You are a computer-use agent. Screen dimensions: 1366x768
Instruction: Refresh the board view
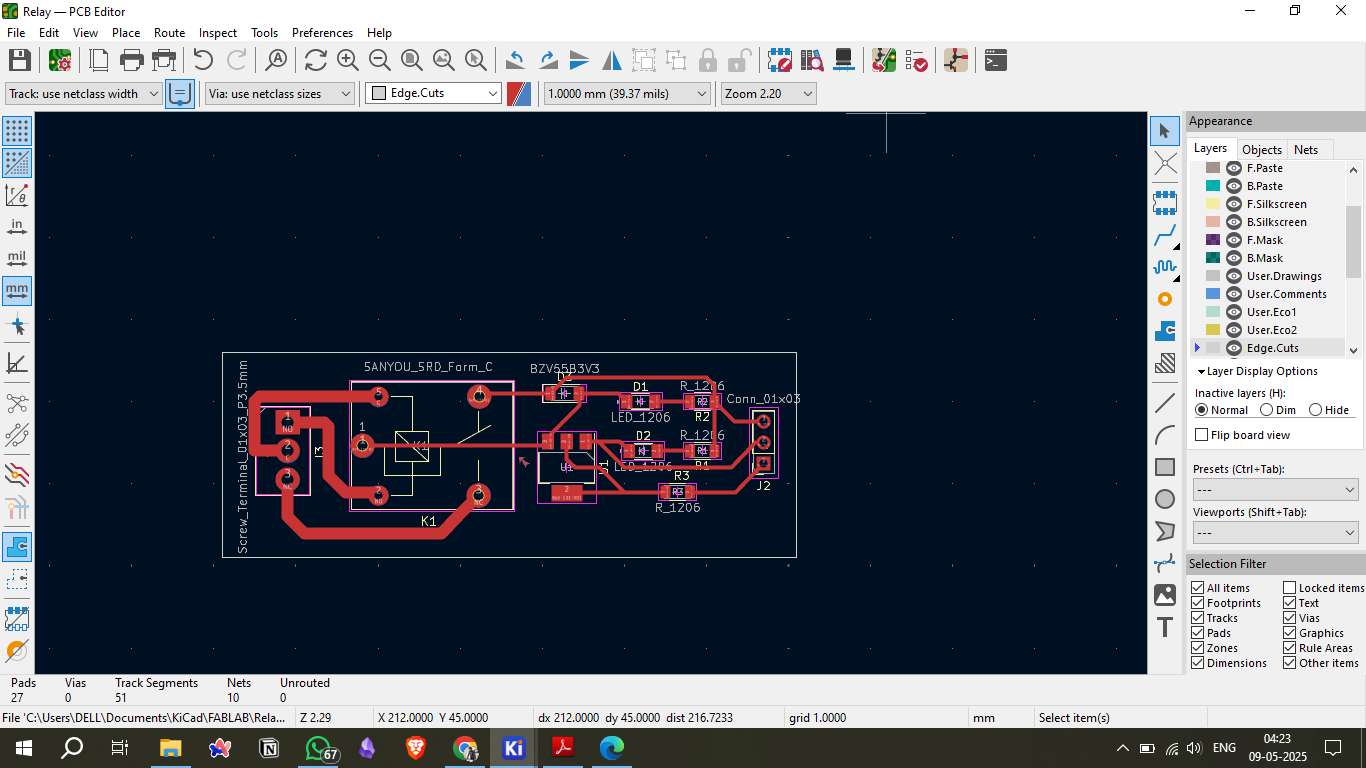click(x=316, y=60)
